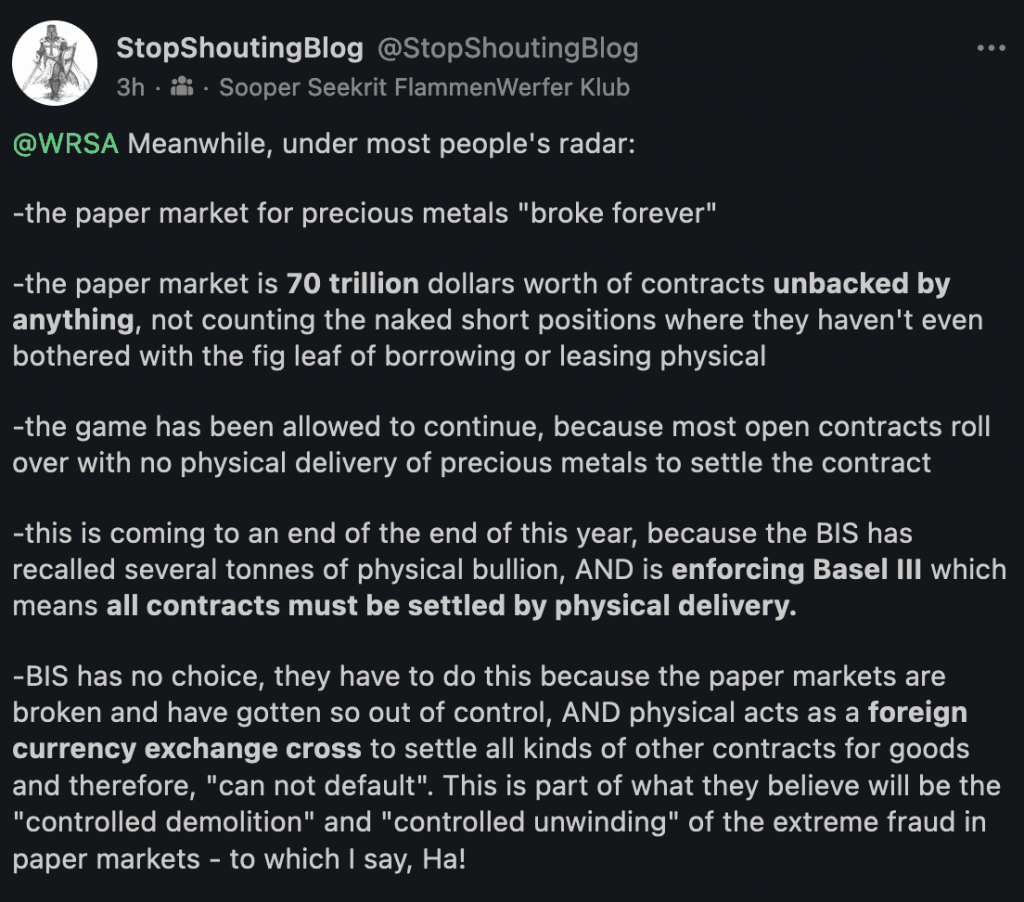Screen dimensions: 1024x902
Task: Click bold "currency exchange cross" phrase
Action: tap(187, 749)
